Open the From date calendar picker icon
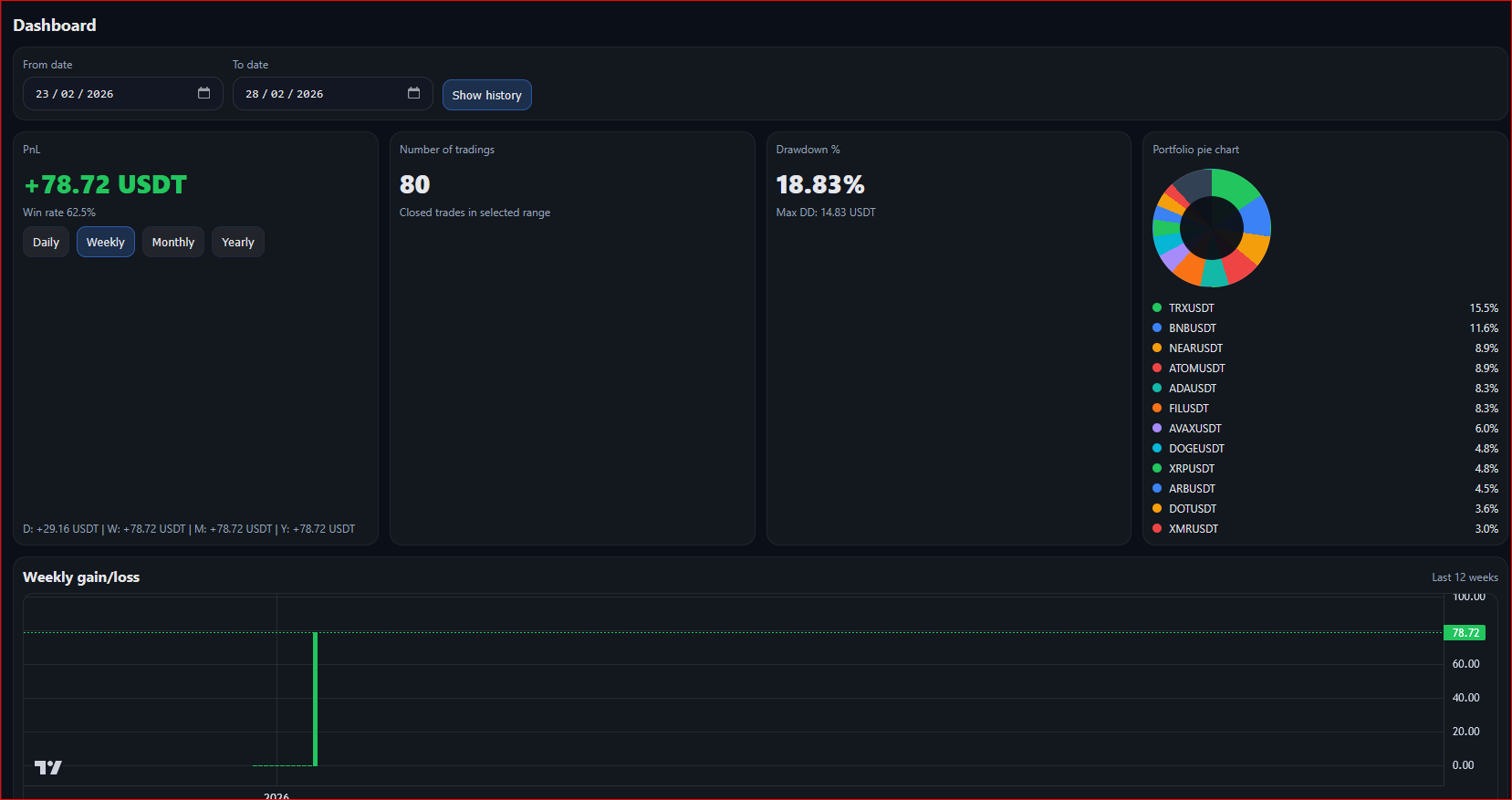This screenshot has height=800, width=1512. (x=203, y=93)
